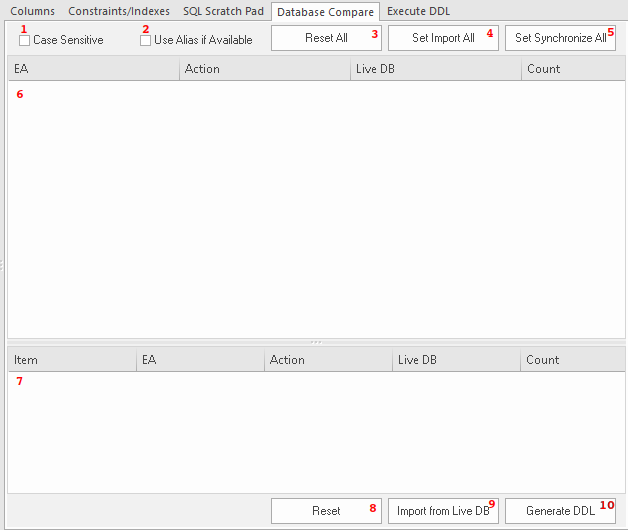Click the Action header in upper list
This screenshot has height=530, width=628.
[x=264, y=69]
